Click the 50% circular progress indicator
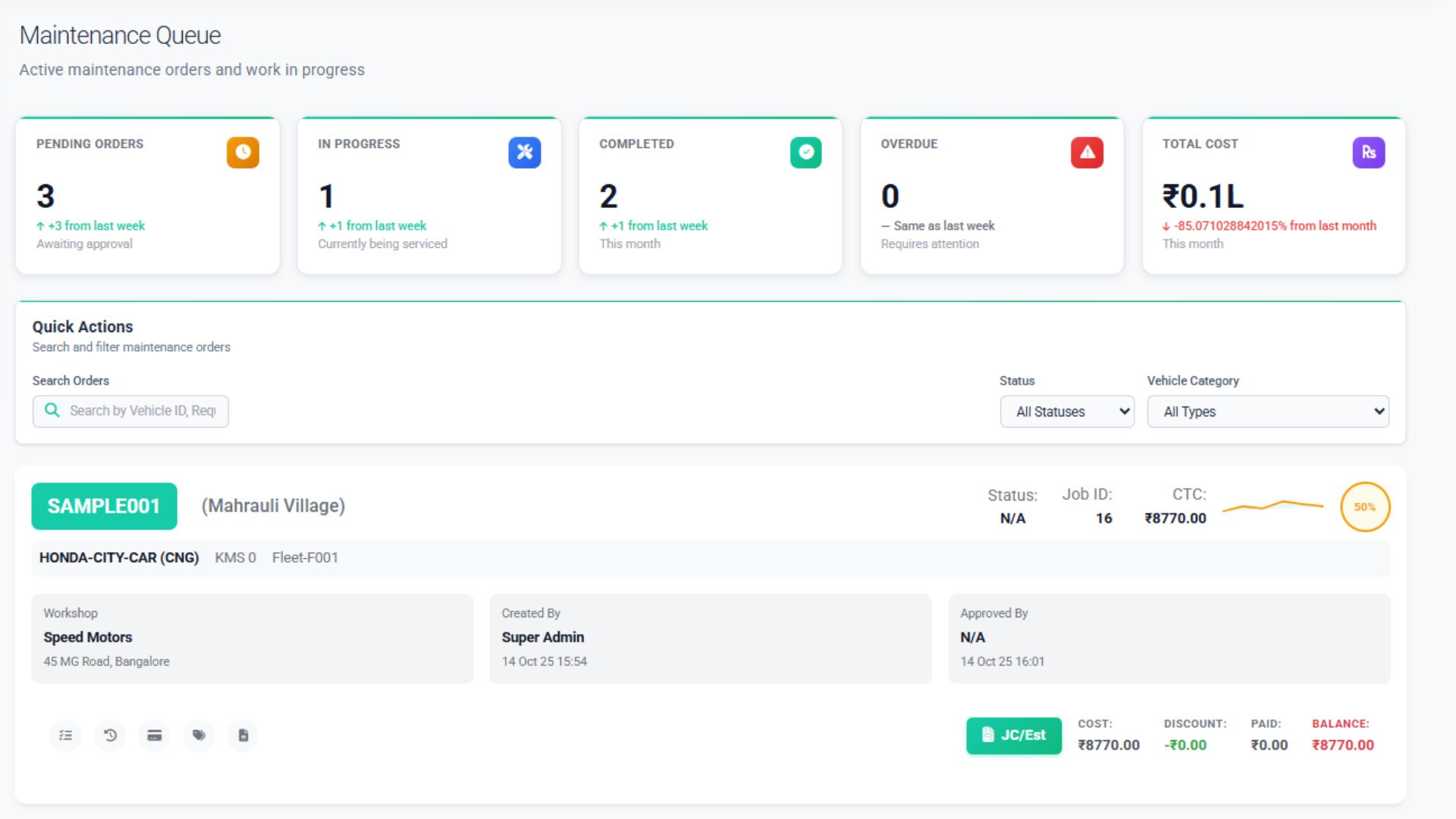The height and width of the screenshot is (819, 1456). click(1365, 507)
